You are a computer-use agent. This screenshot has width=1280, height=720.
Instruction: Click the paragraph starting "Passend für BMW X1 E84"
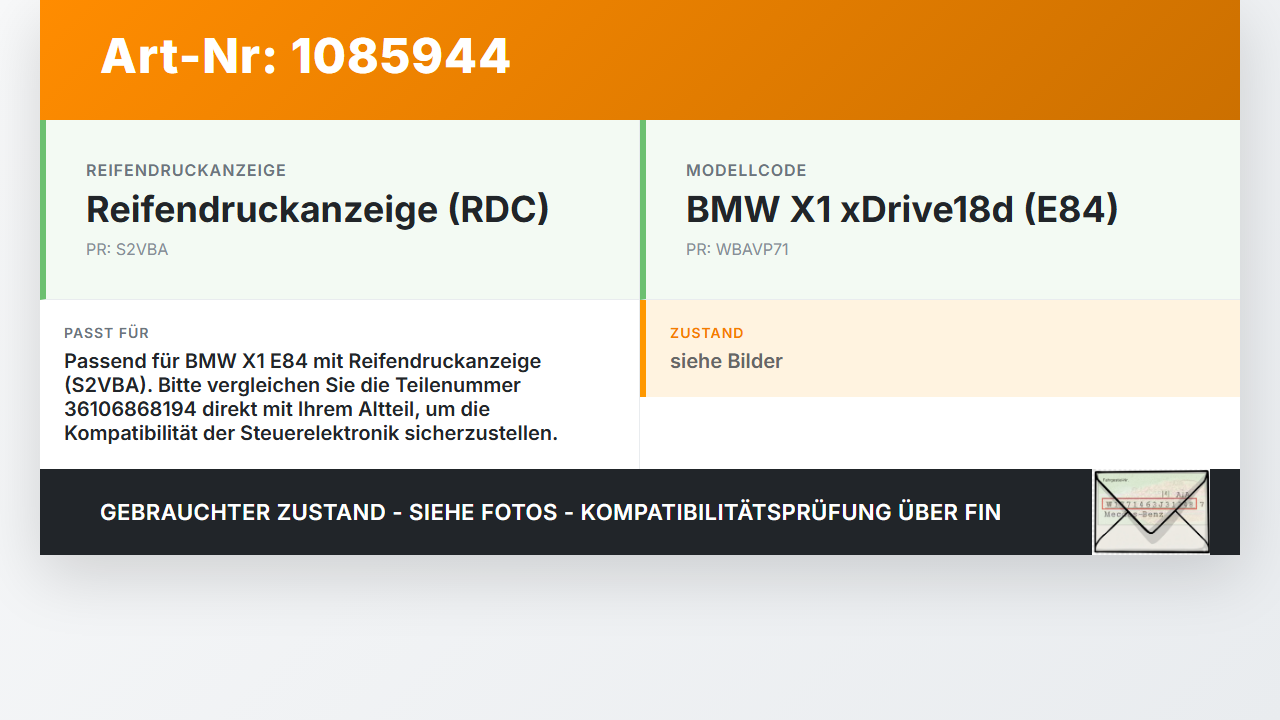311,397
